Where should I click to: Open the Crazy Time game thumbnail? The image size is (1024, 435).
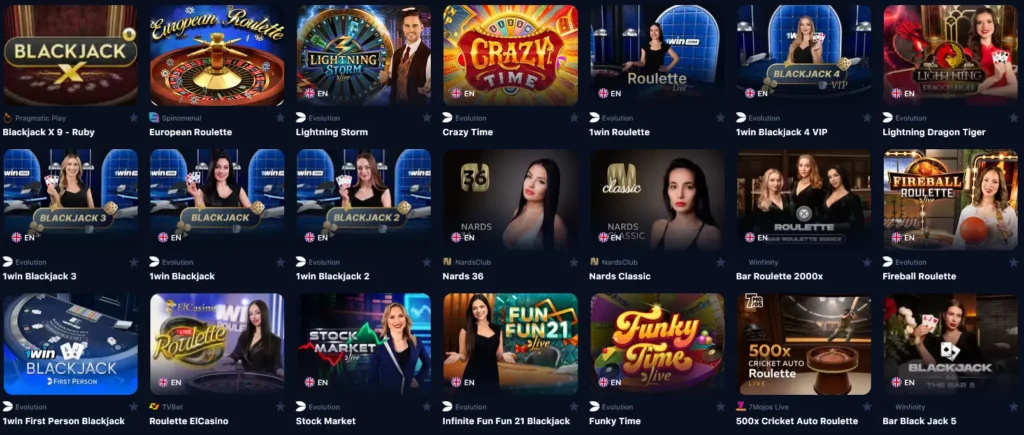[510, 55]
